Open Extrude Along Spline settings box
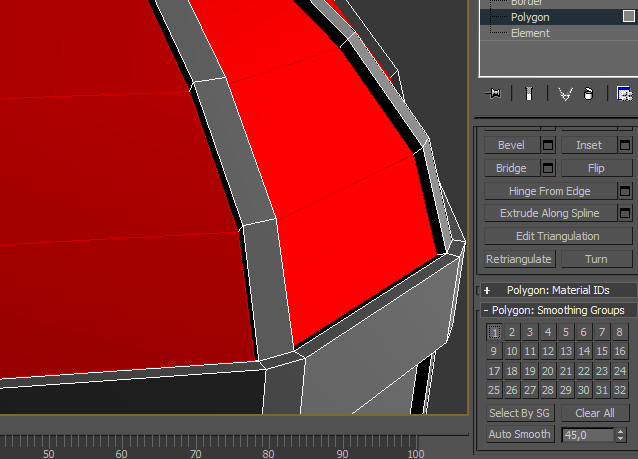 coord(626,213)
